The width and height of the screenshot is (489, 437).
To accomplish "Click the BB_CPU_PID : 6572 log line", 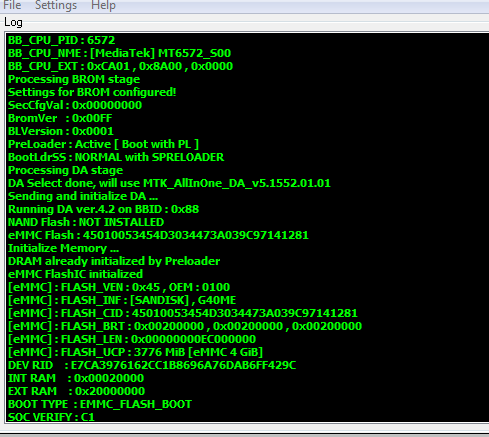I will click(62, 40).
